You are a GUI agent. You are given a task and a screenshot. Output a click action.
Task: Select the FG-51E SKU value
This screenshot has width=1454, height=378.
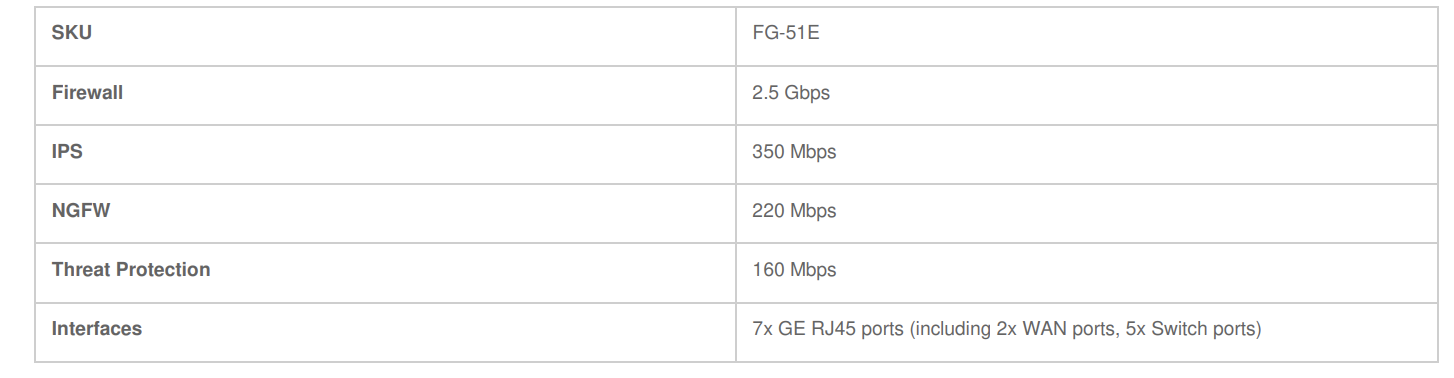(787, 33)
